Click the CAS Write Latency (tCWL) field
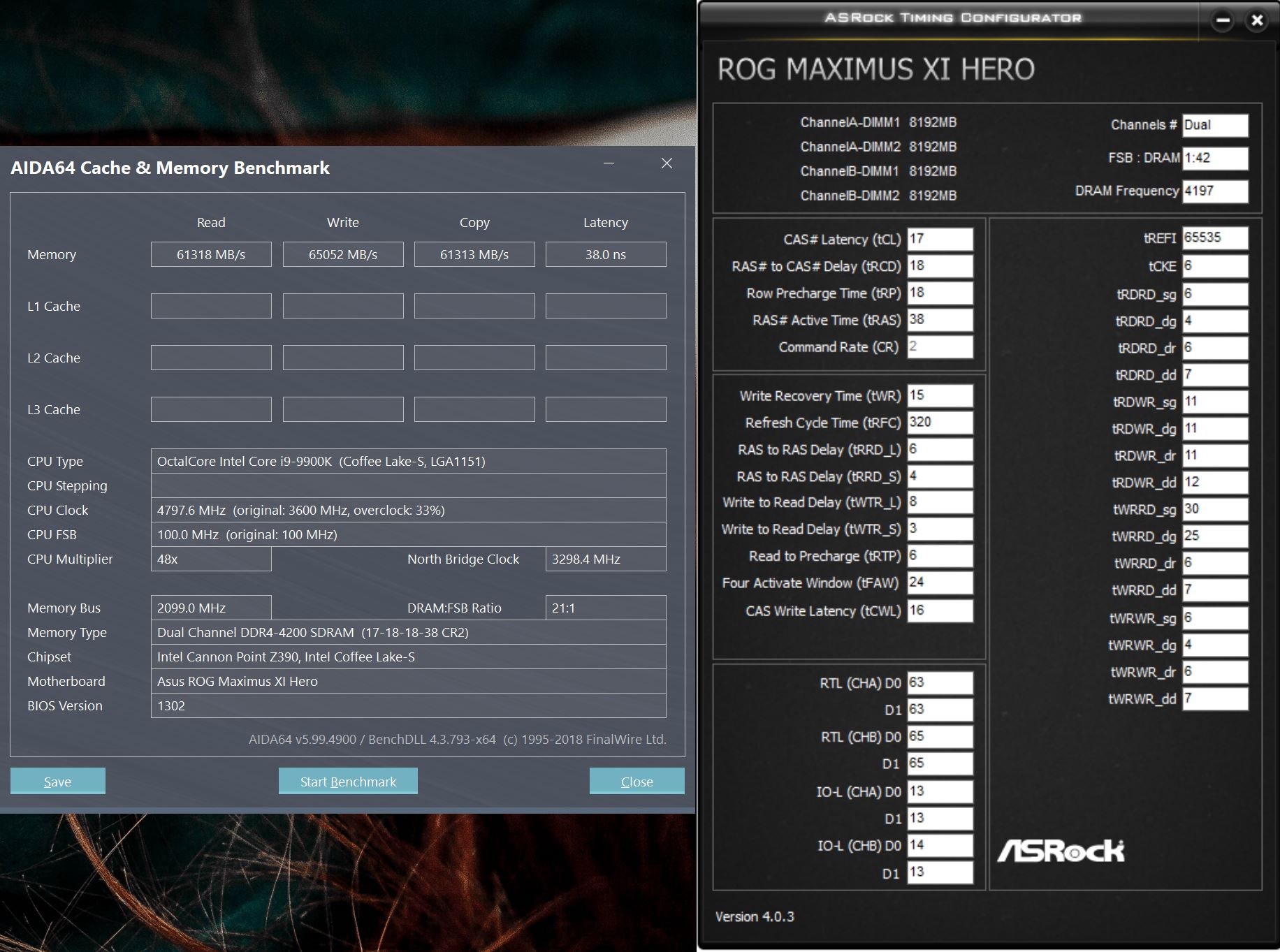Screen dimensions: 1280x952 pyautogui.click(x=940, y=610)
